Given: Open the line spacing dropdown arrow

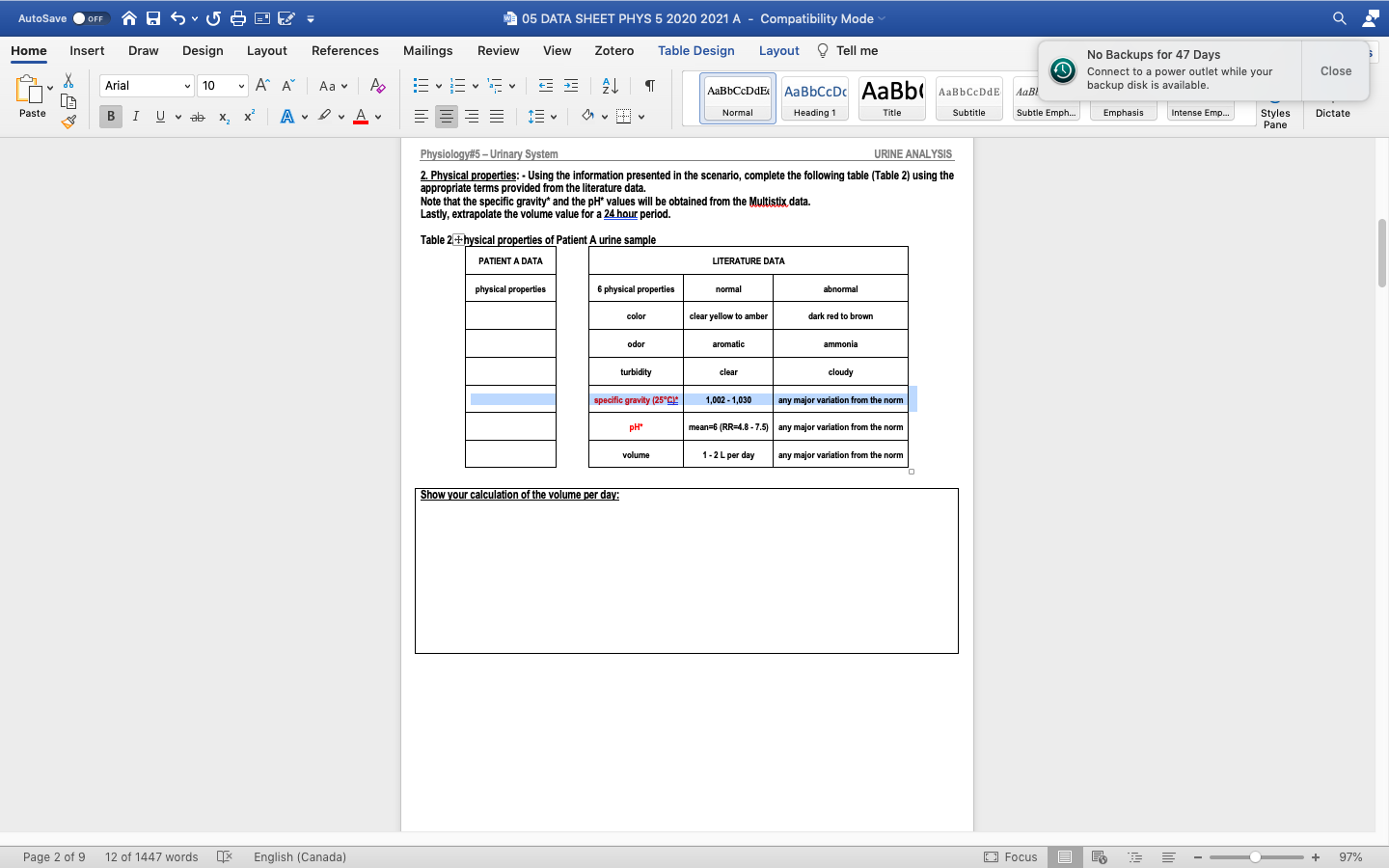Looking at the screenshot, I should [x=554, y=117].
